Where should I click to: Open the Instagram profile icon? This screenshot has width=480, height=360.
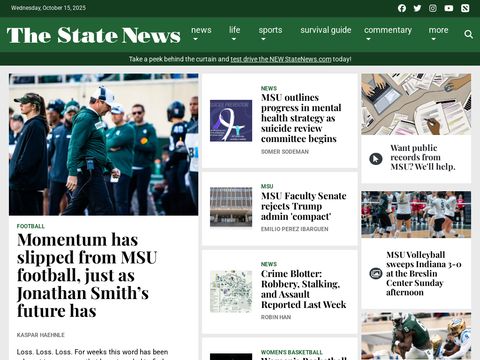[433, 8]
